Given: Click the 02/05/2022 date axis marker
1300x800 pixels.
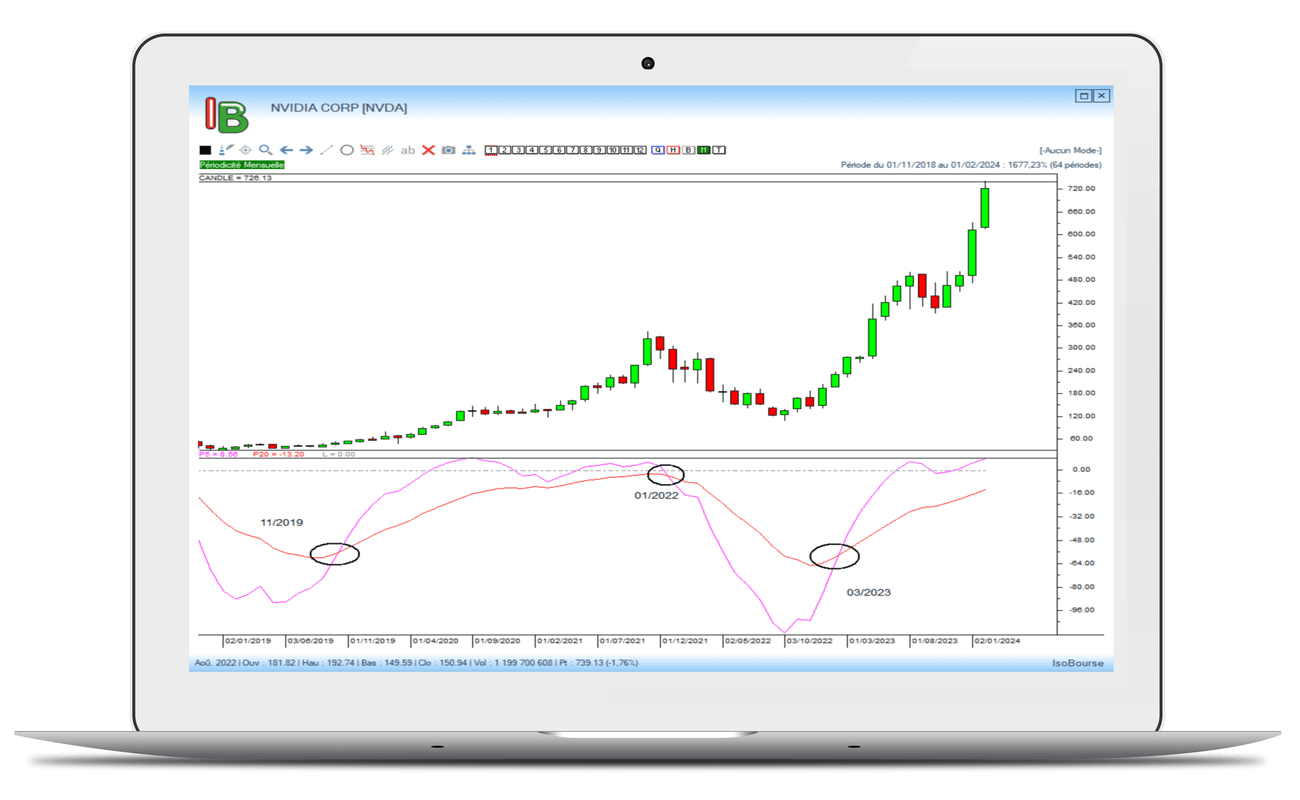Looking at the screenshot, I should 747,641.
